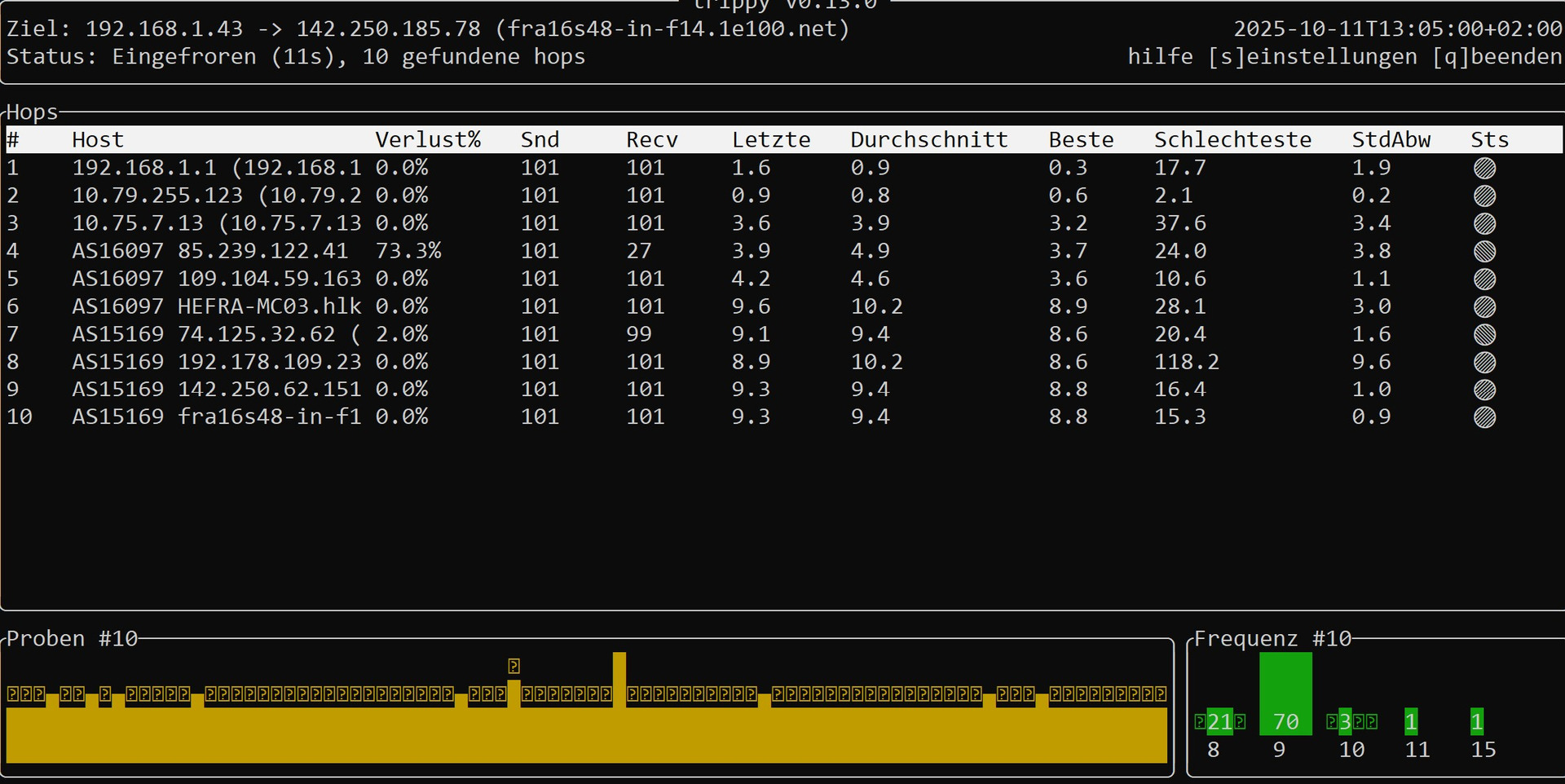This screenshot has height=784, width=1565.
Task: Click the tallest yellow spike in Proben chart
Action: click(x=619, y=679)
